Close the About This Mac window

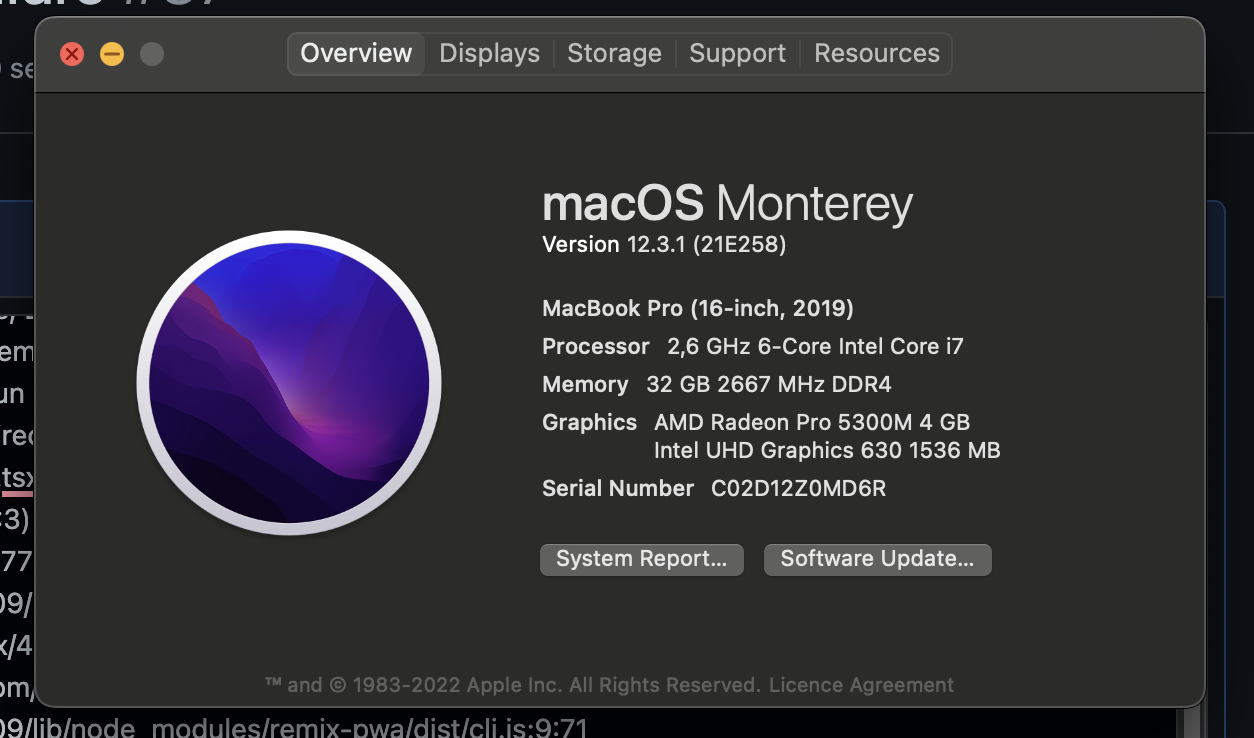tap(72, 55)
